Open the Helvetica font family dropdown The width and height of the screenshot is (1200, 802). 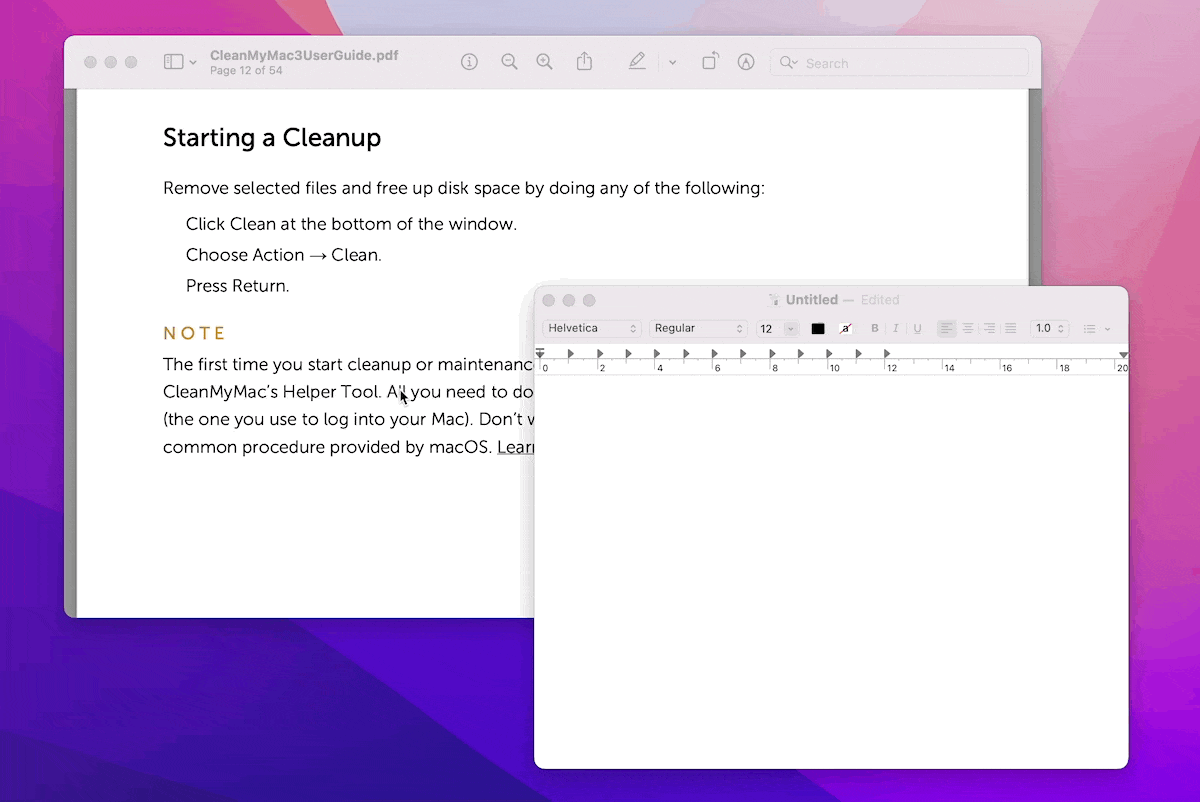point(592,328)
